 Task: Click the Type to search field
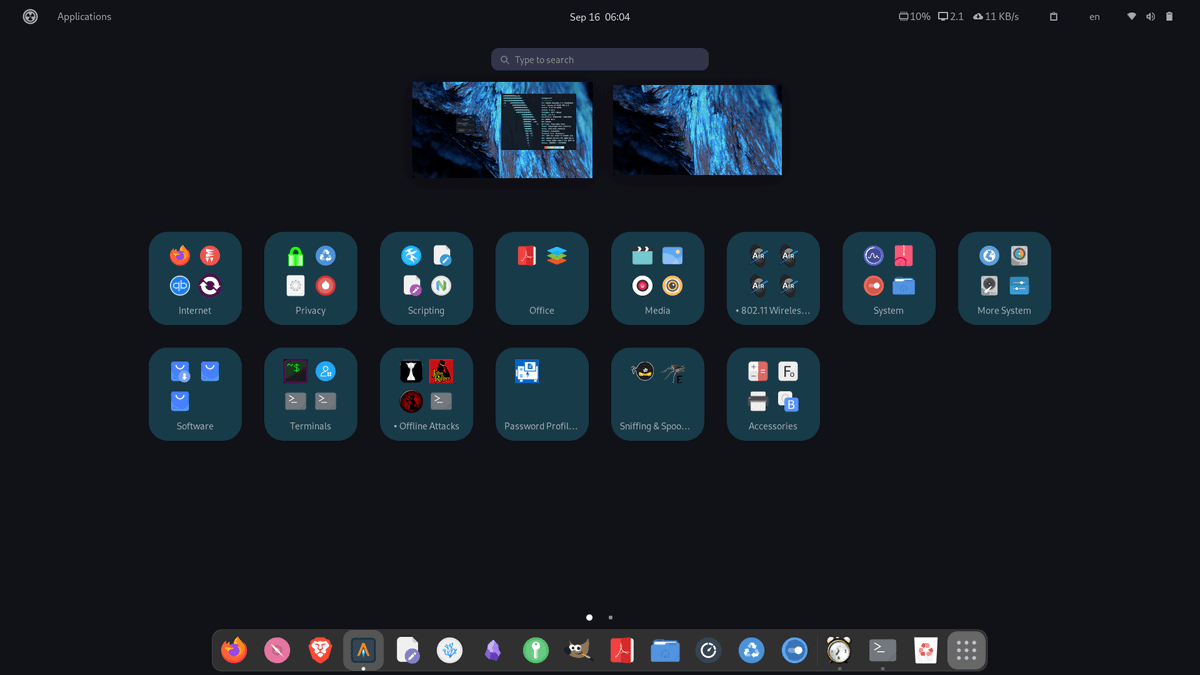tap(600, 60)
